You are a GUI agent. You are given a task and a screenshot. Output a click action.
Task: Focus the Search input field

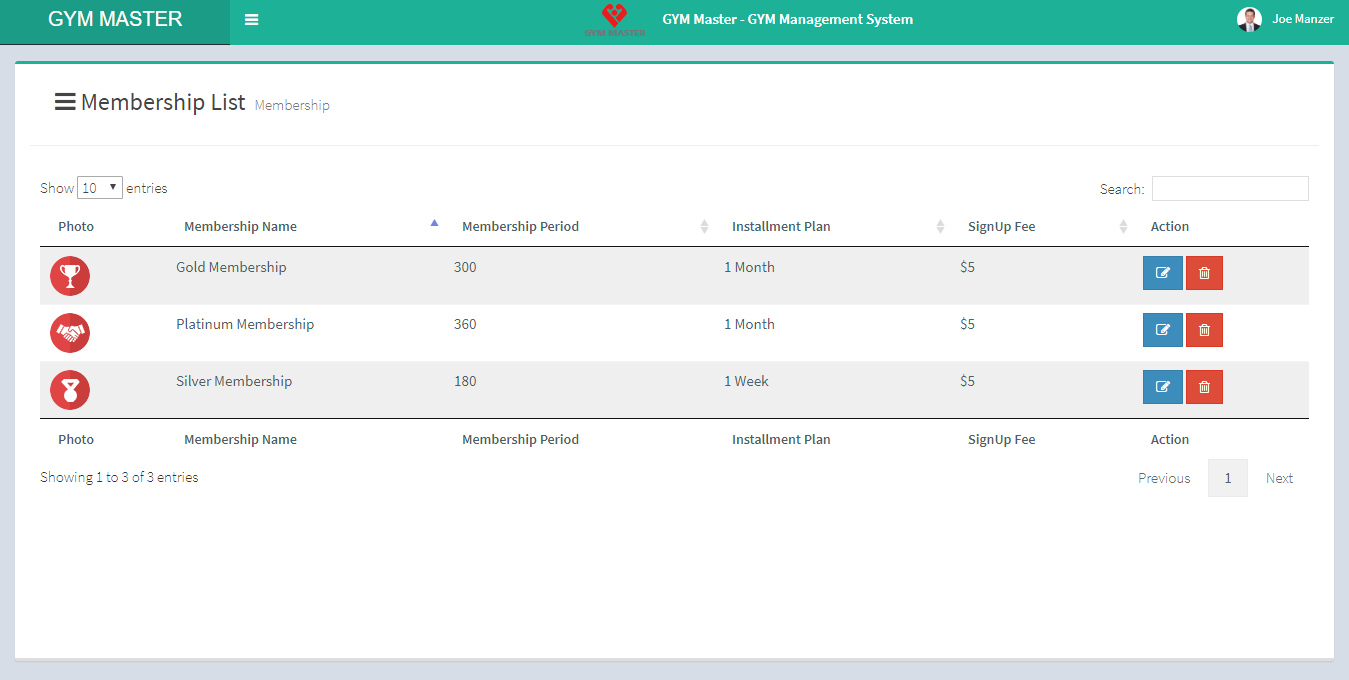click(1229, 189)
